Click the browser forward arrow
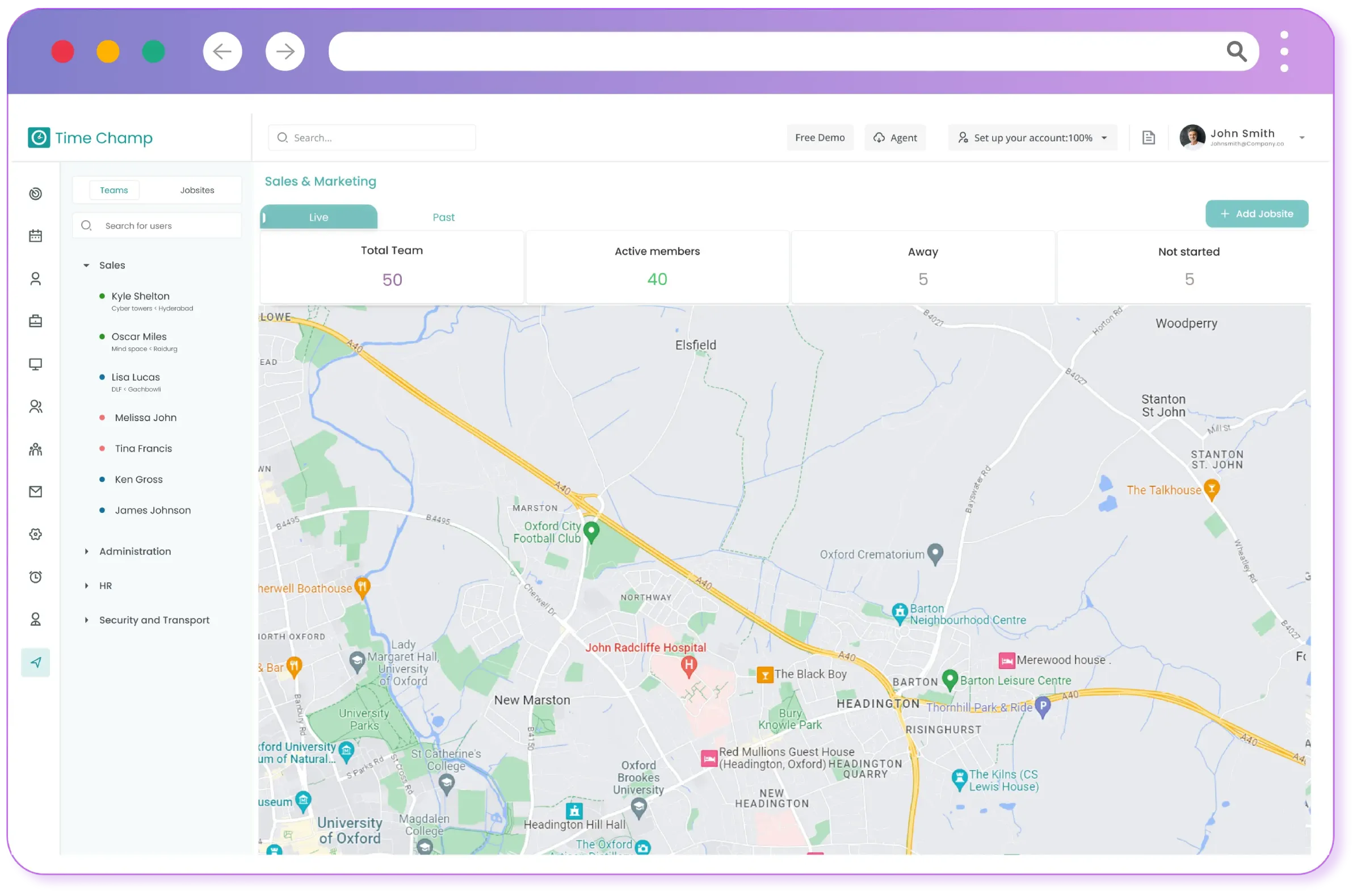The image size is (1357, 896). [285, 52]
